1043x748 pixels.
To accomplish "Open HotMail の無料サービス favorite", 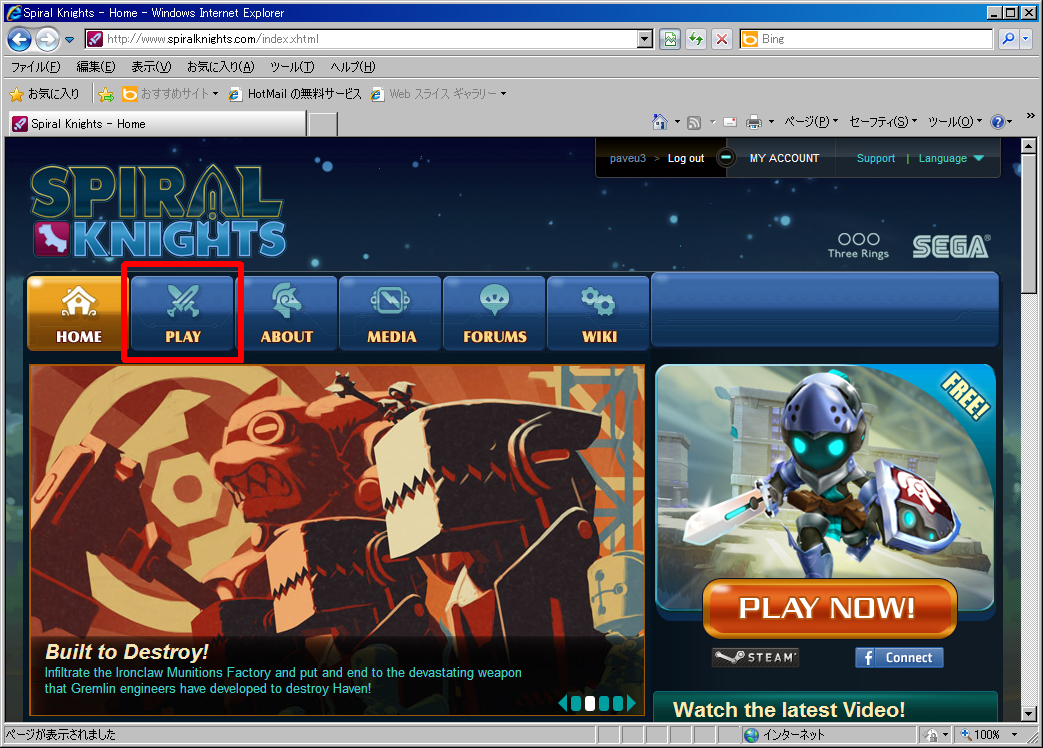I will [x=295, y=94].
